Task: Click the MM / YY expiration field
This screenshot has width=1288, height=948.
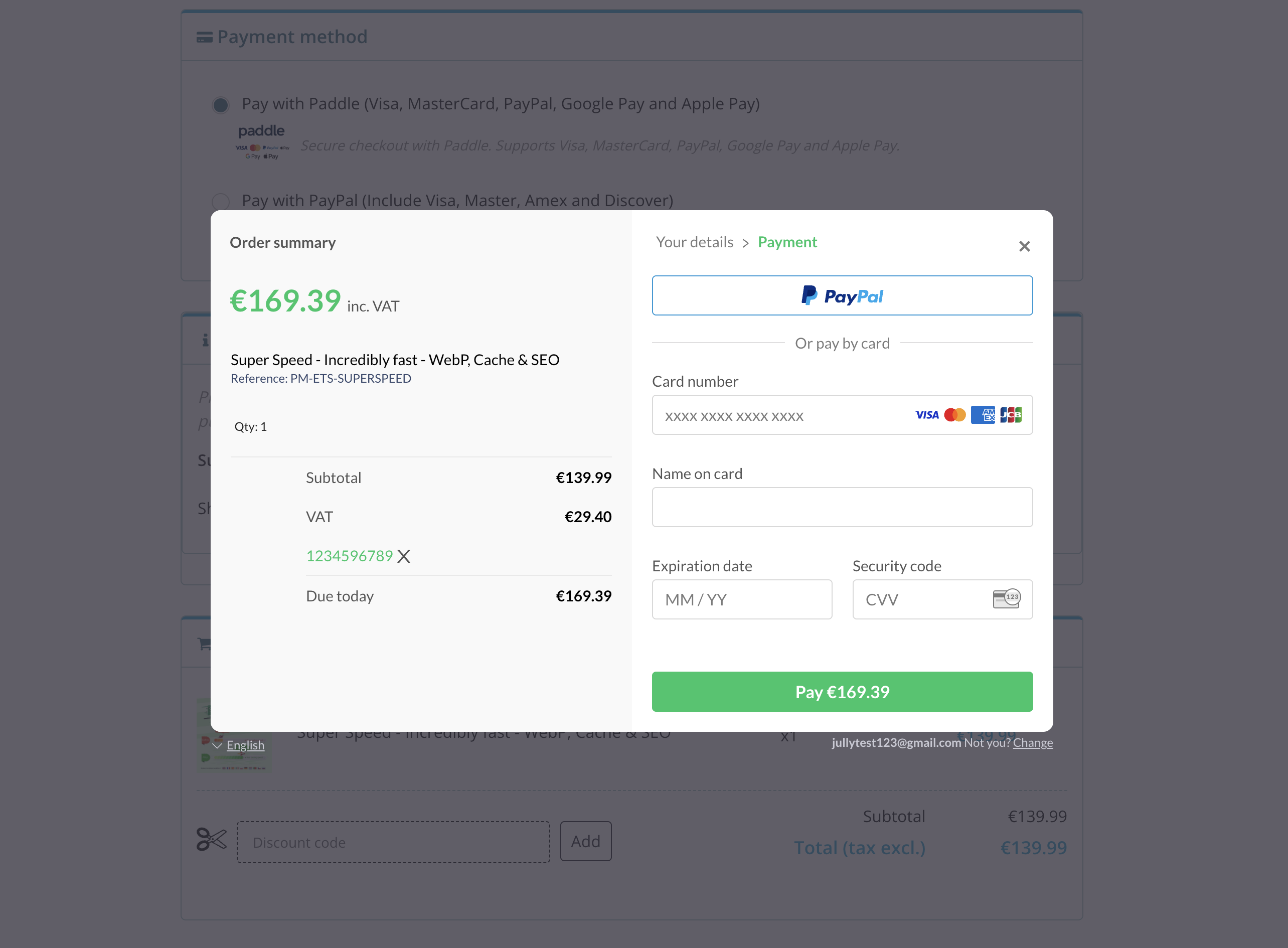Action: 741,599
